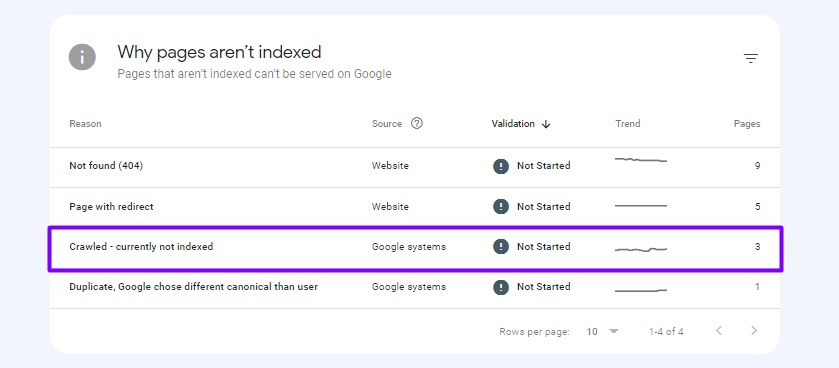Click Website source in Not found (404) row
839x368 pixels.
point(390,166)
